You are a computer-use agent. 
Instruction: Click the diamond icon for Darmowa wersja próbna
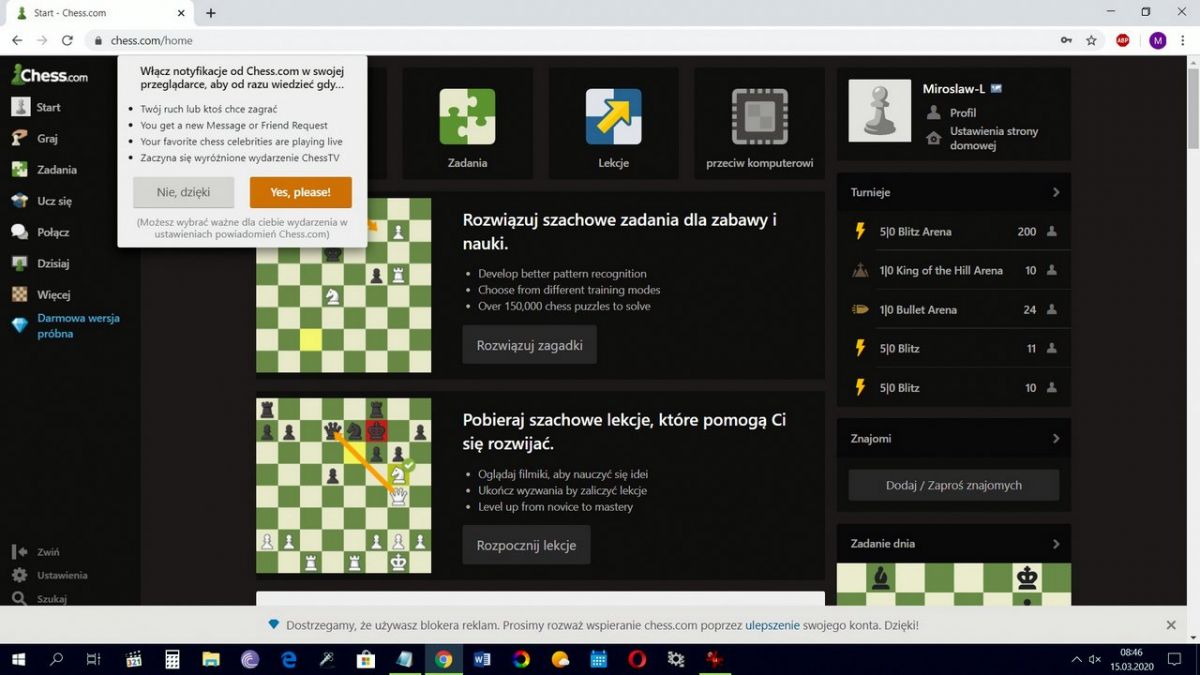tap(19, 325)
